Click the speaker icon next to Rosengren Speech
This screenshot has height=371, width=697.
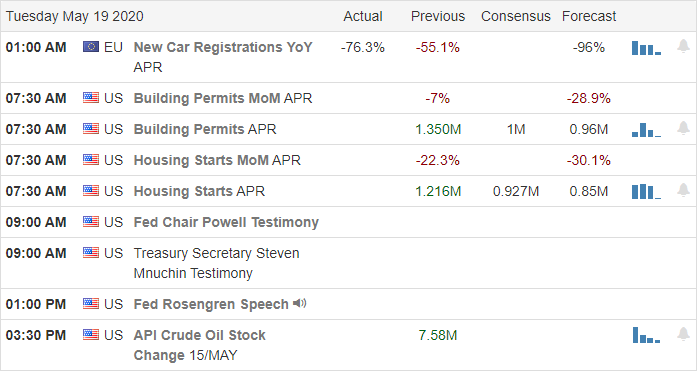pos(300,303)
